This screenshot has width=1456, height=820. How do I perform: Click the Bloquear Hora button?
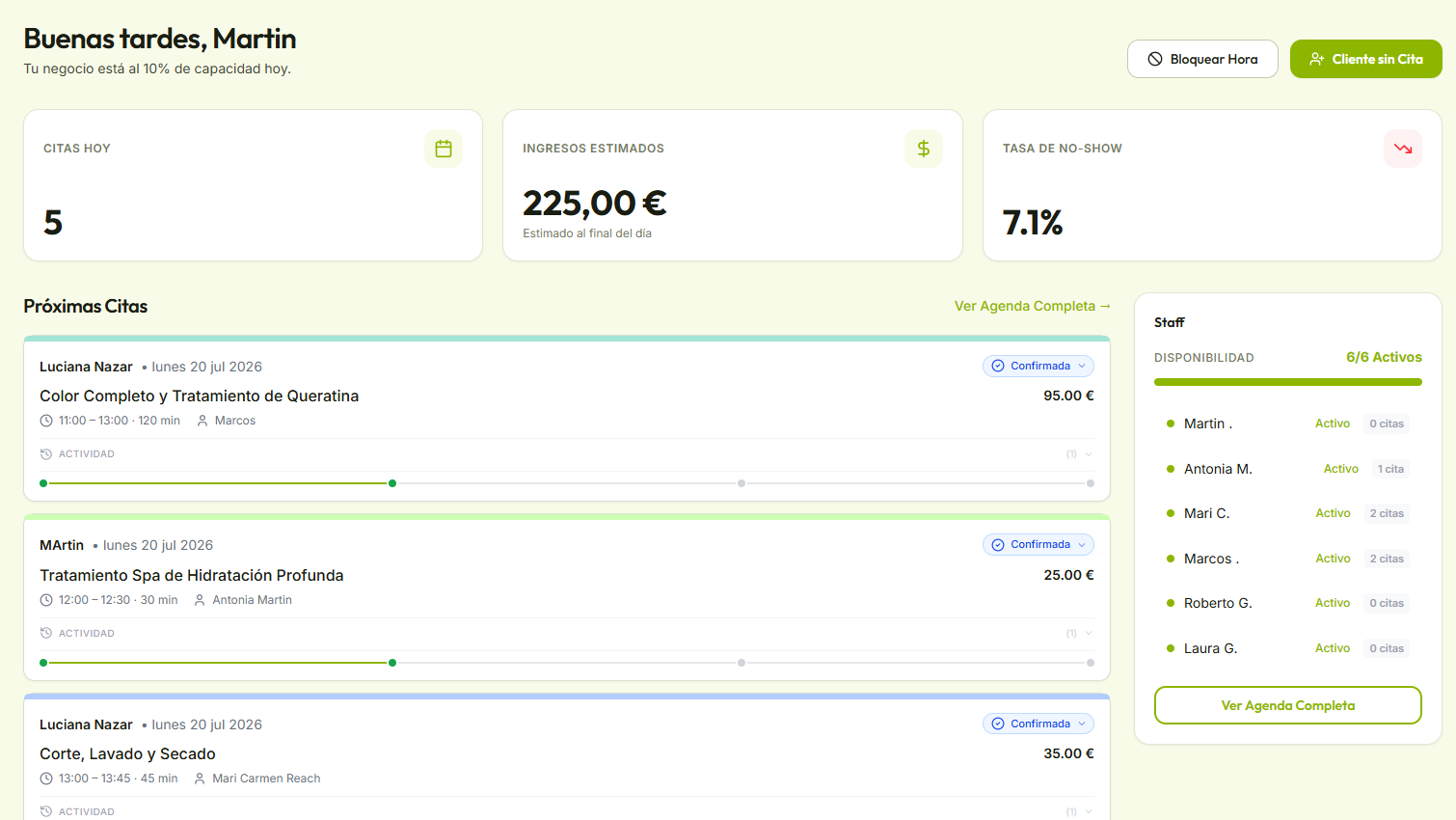[1202, 59]
